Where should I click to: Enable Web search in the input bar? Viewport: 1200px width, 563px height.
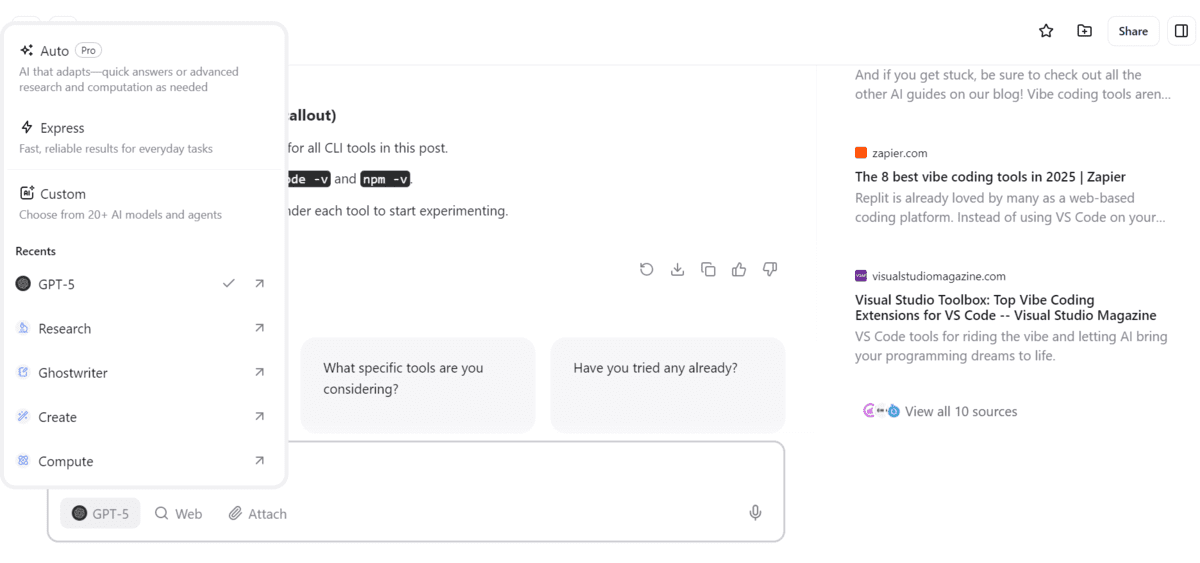pos(178,513)
